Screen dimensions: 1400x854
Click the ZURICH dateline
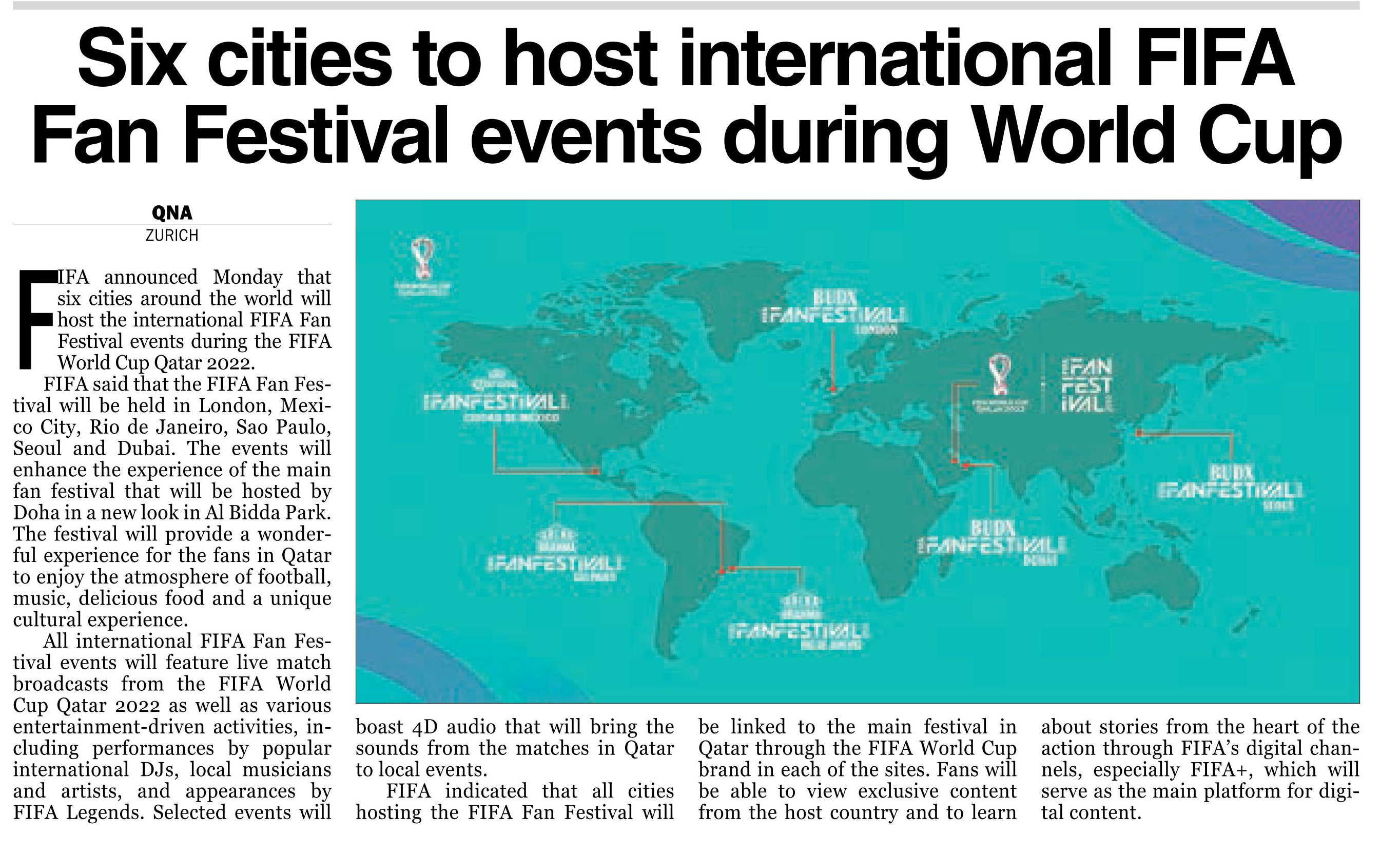tap(172, 235)
